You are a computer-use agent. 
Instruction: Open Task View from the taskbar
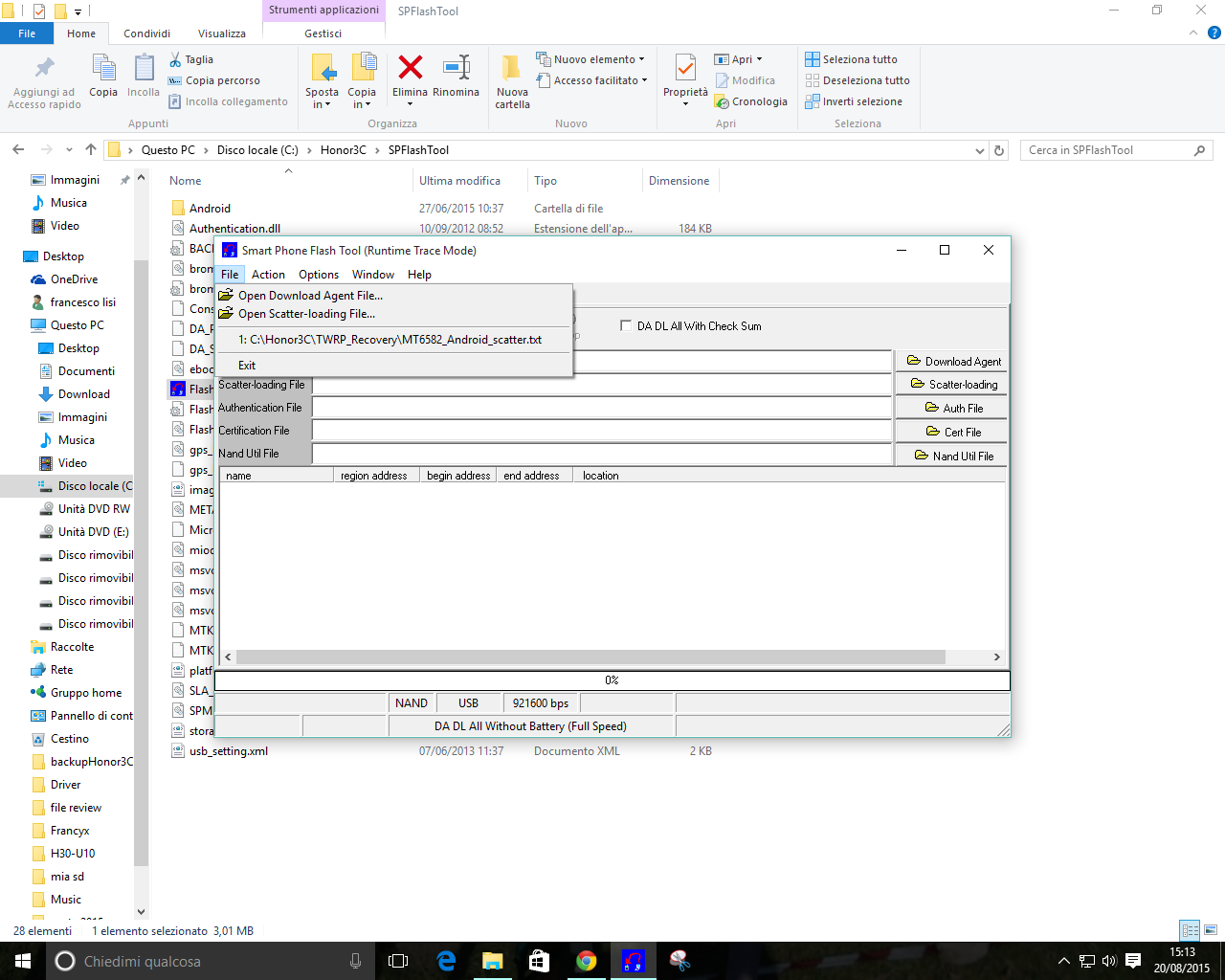pos(398,961)
